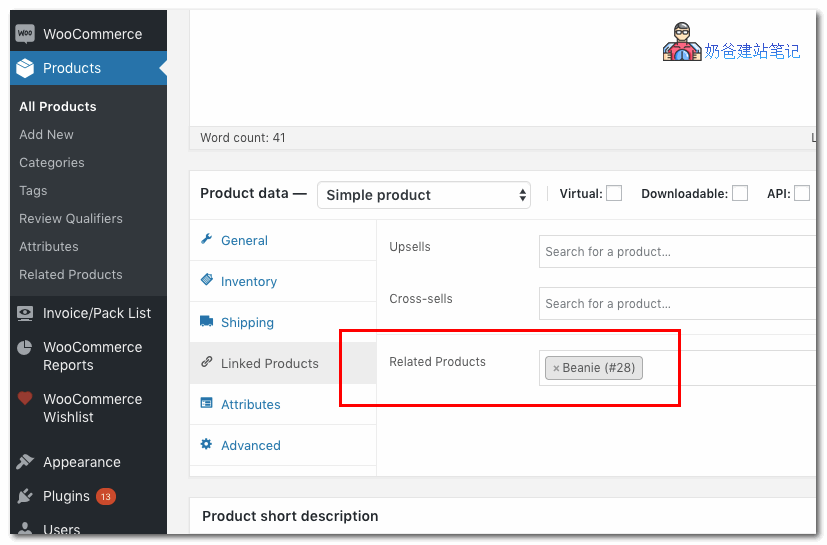
Task: Open the Add New products link
Action: tap(46, 135)
